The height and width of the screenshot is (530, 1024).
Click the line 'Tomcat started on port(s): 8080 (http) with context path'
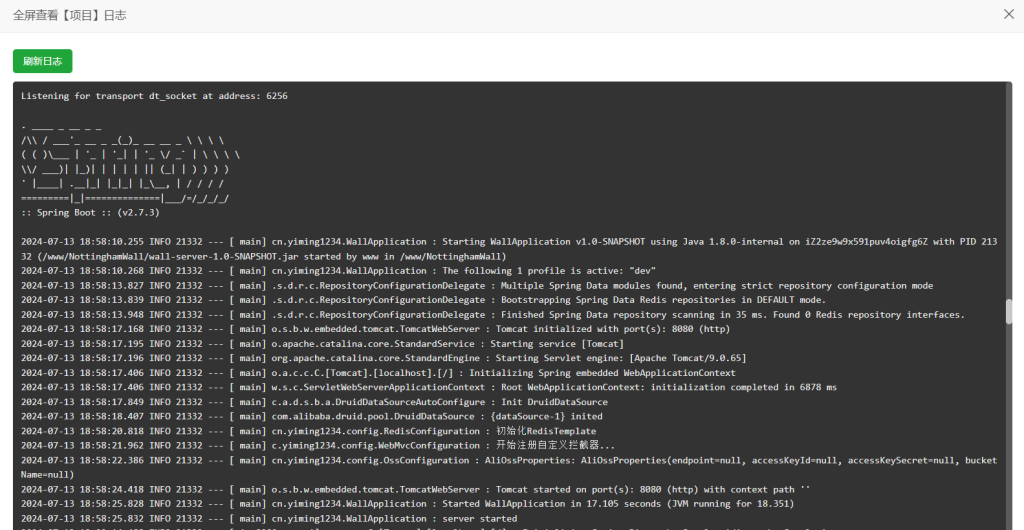click(415, 490)
